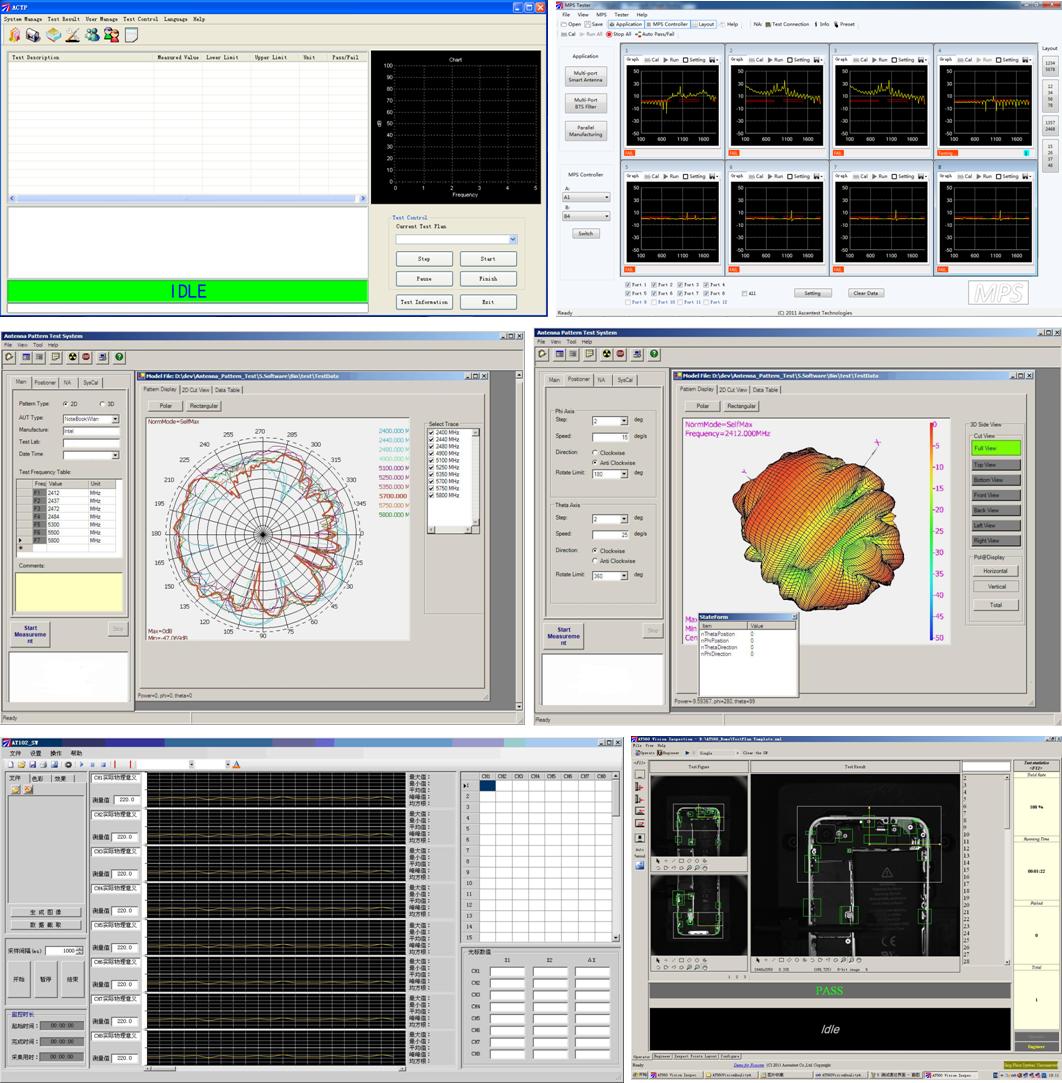The image size is (1062, 1083).
Task: Open Test Control menu in ACTP
Action: [140, 19]
